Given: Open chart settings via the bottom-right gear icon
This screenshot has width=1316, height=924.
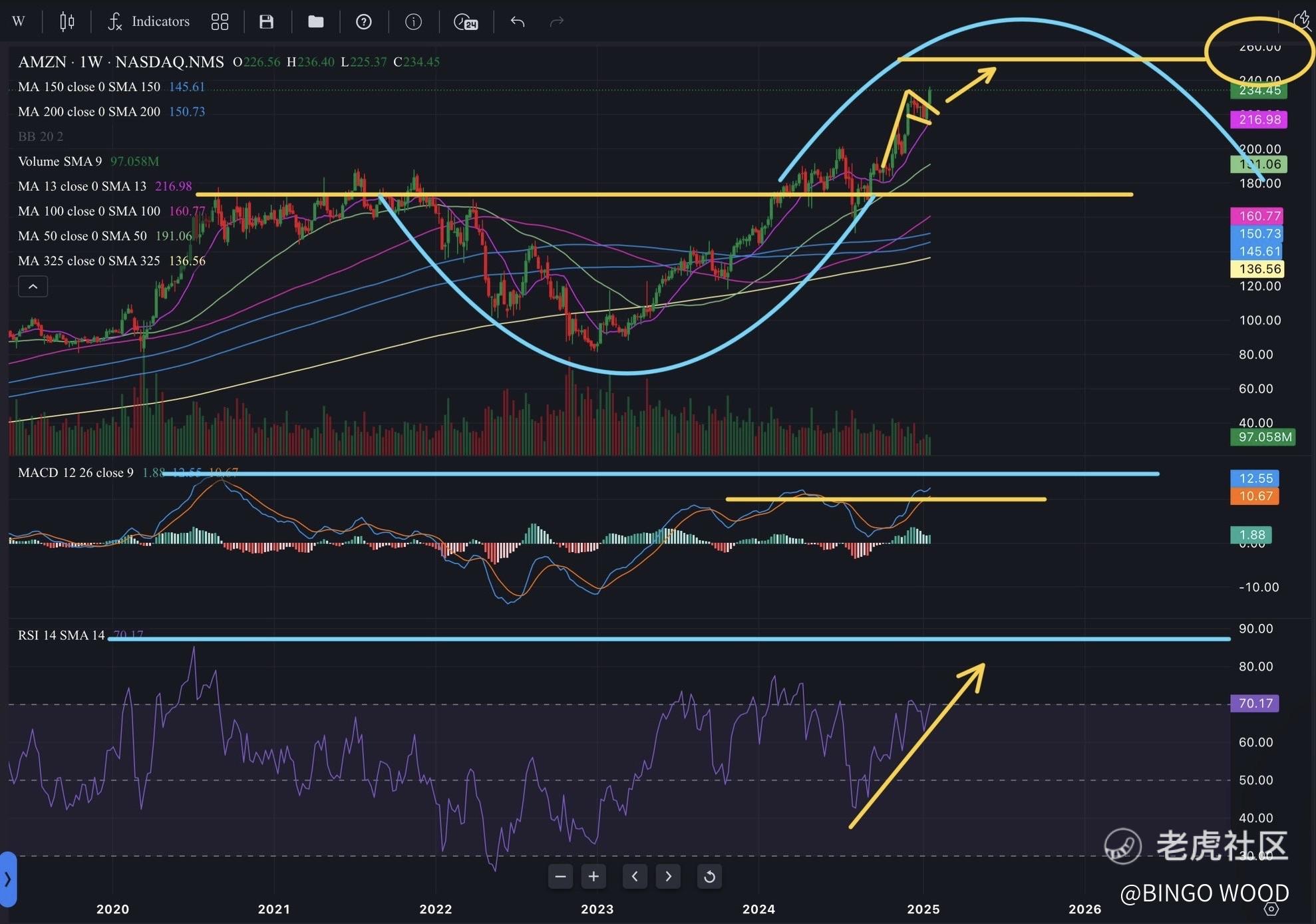Looking at the screenshot, I should tap(1271, 909).
